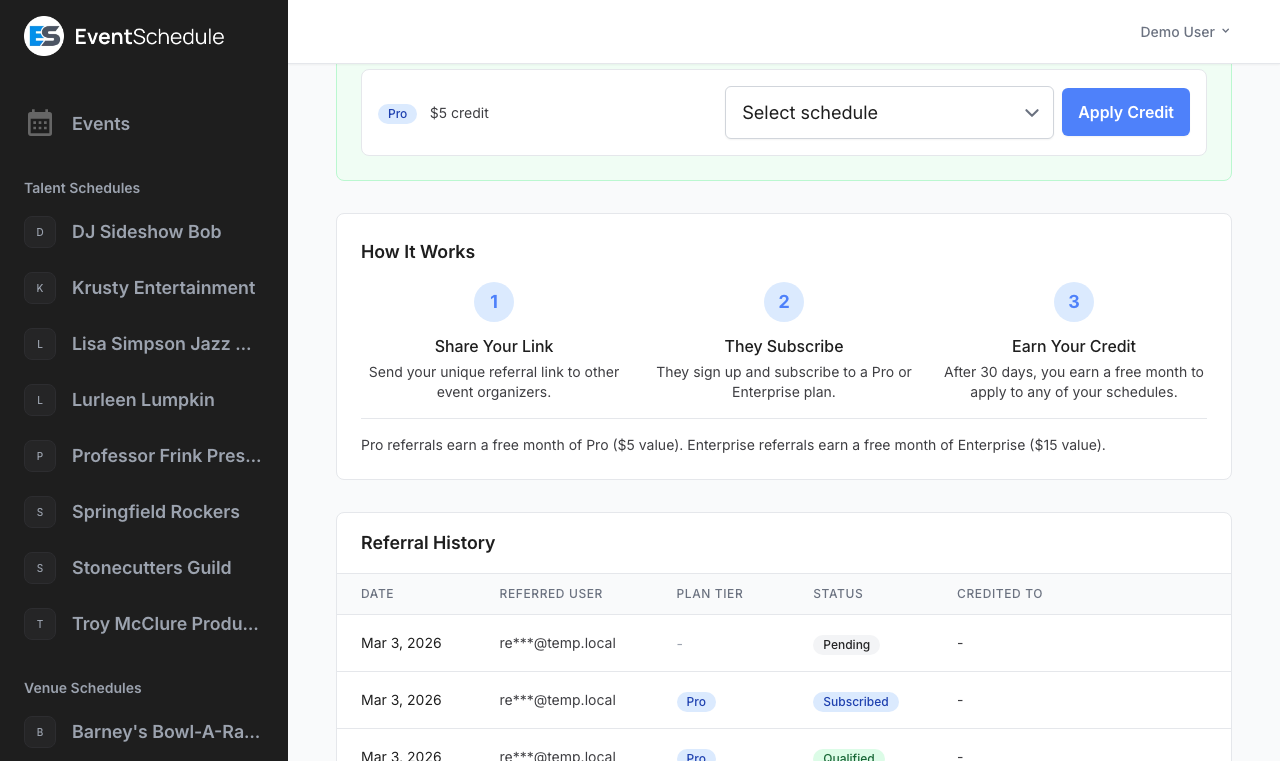This screenshot has width=1280, height=761.
Task: Click the P avatar for Professor Frink
Action: point(40,456)
